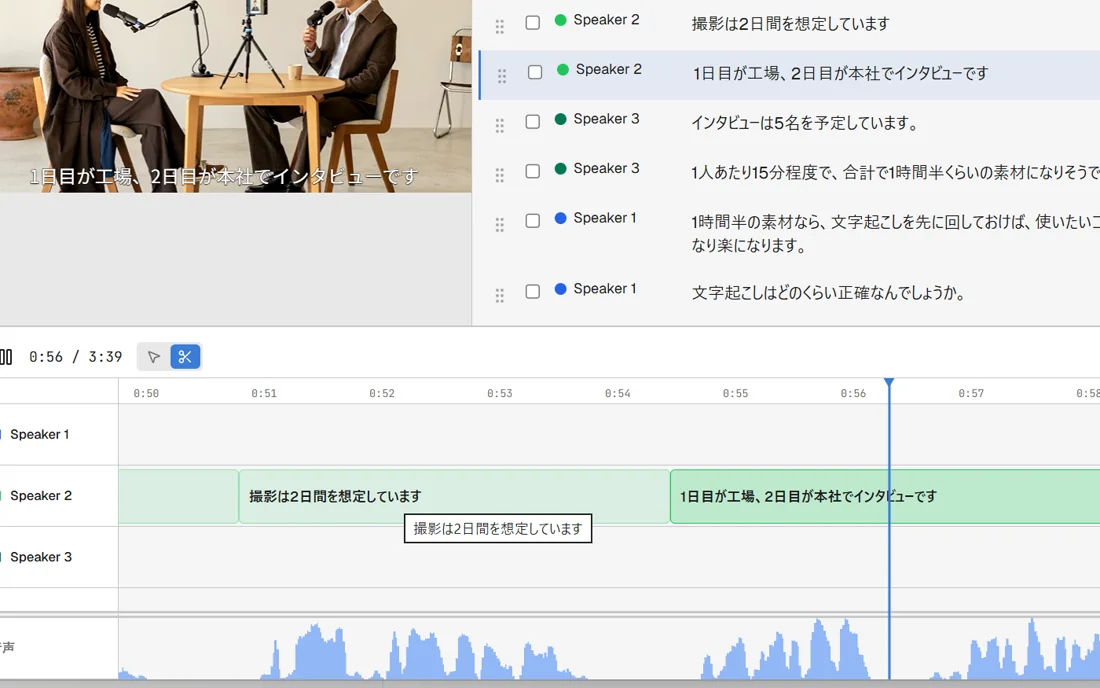Click the blue playhead marker on ruler

[889, 382]
